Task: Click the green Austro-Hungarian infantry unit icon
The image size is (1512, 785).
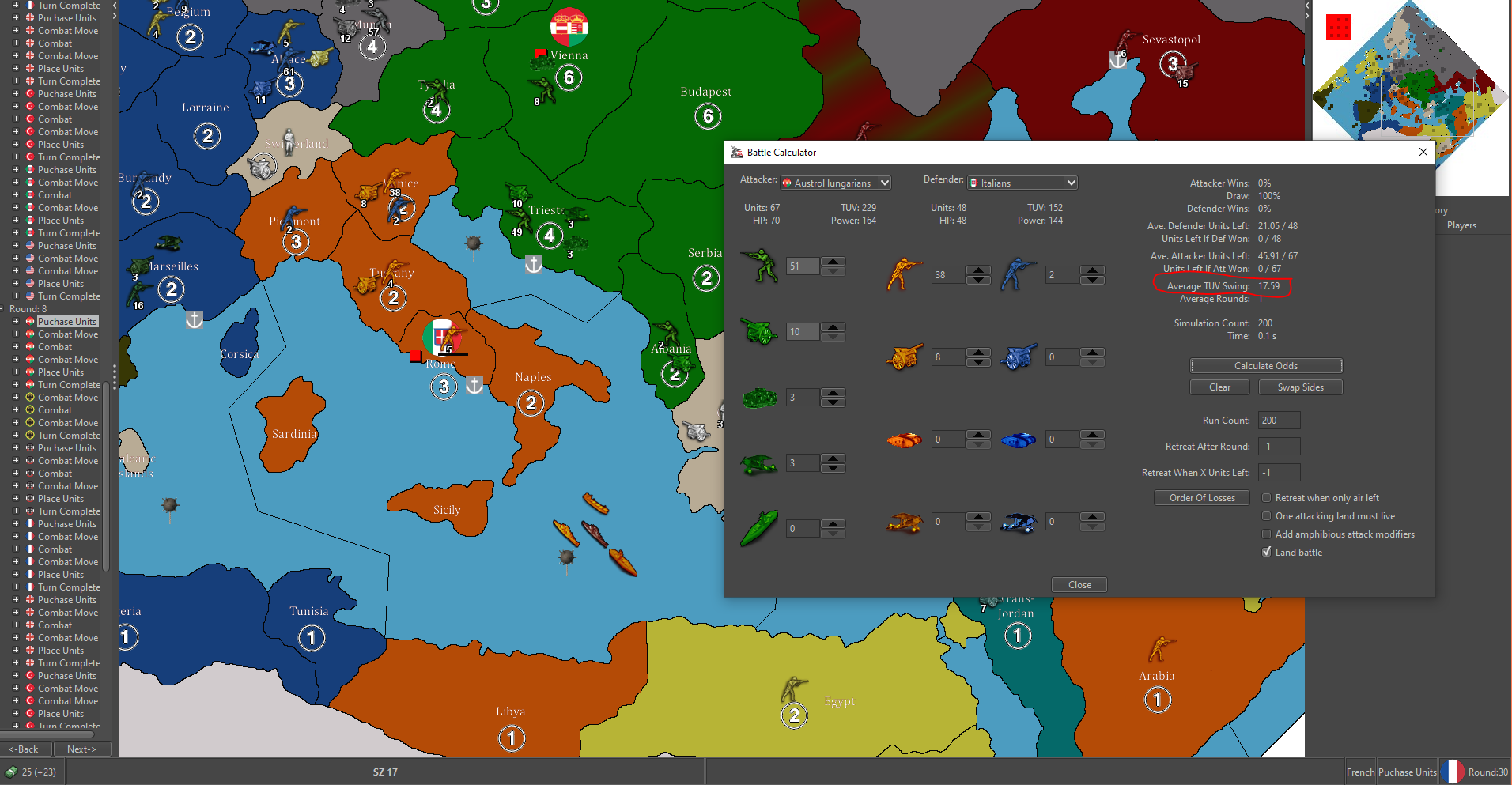Action: (759, 266)
